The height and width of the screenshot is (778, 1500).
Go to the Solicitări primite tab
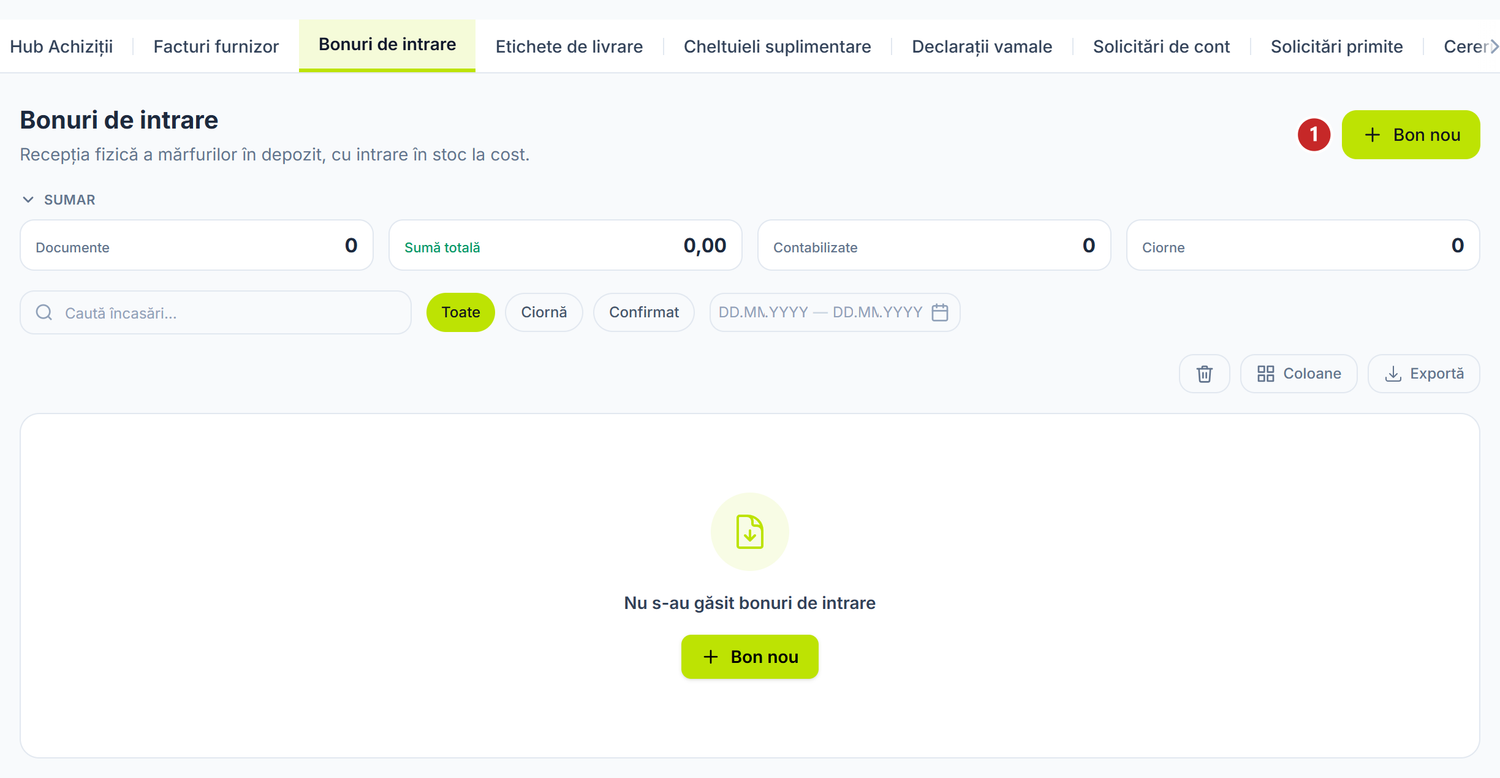pyautogui.click(x=1336, y=46)
